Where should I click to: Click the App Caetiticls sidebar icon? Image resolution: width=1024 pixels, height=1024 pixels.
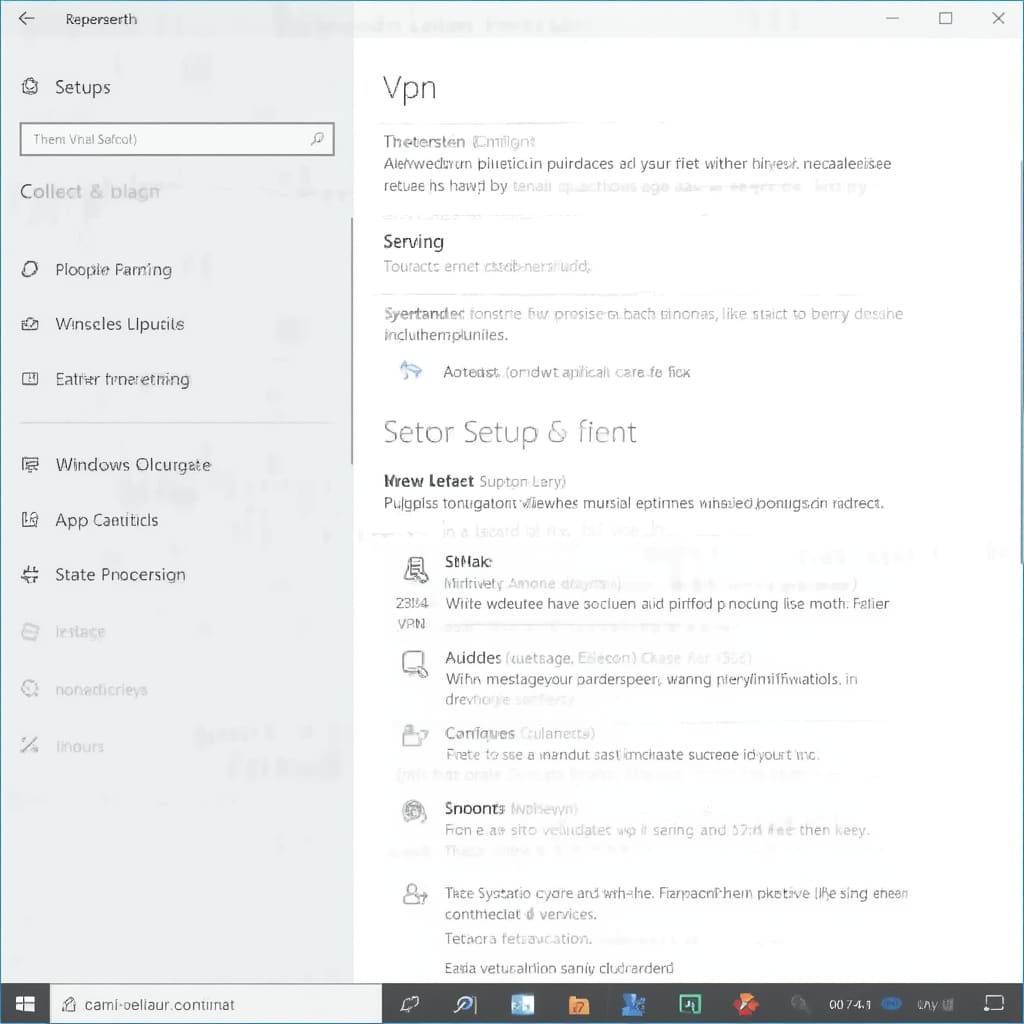(30, 520)
